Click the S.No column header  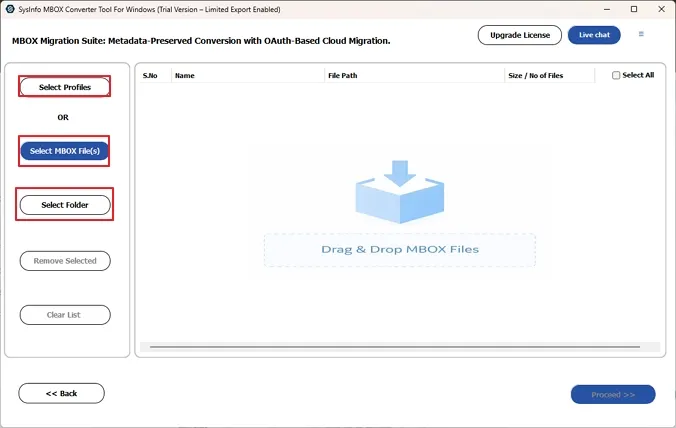pyautogui.click(x=150, y=75)
